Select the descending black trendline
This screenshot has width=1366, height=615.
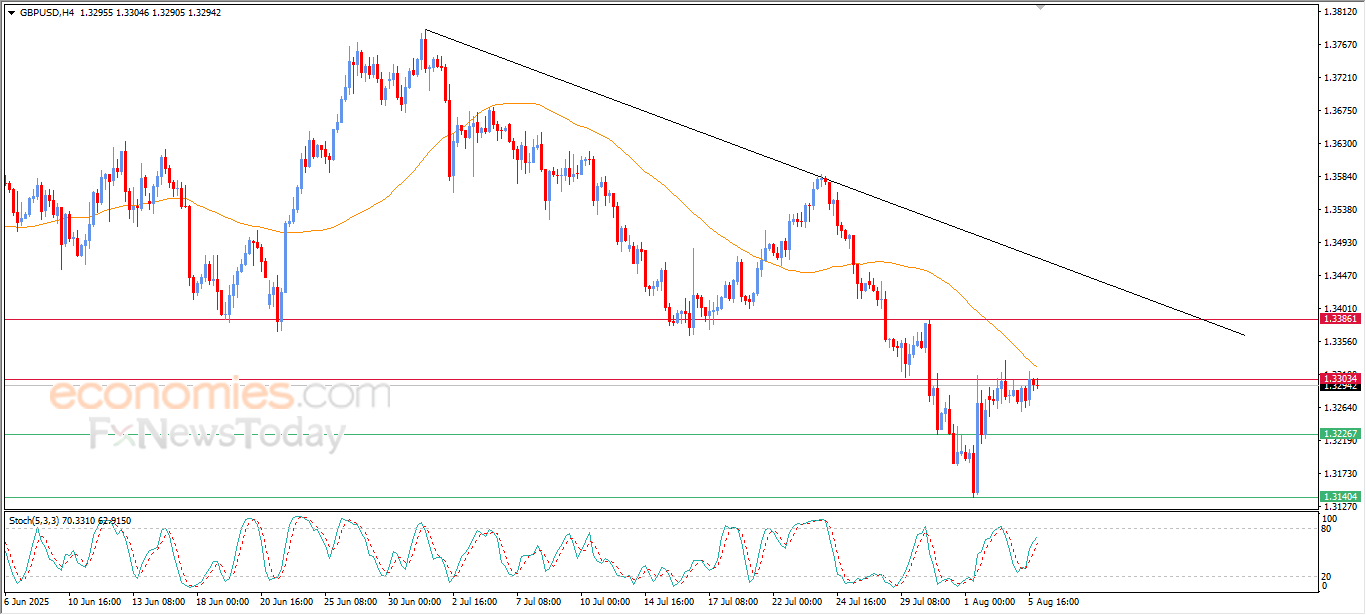835,183
